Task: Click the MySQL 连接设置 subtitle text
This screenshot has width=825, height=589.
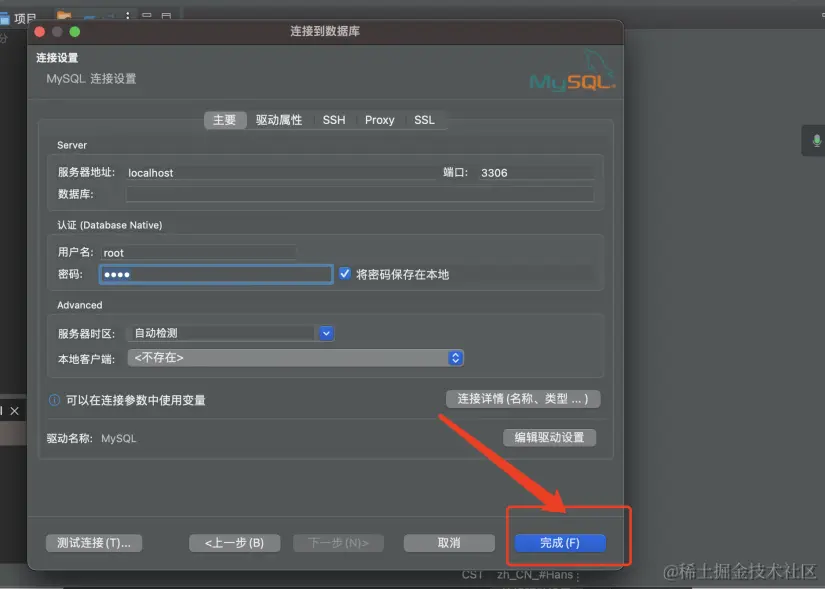Action: pos(91,79)
